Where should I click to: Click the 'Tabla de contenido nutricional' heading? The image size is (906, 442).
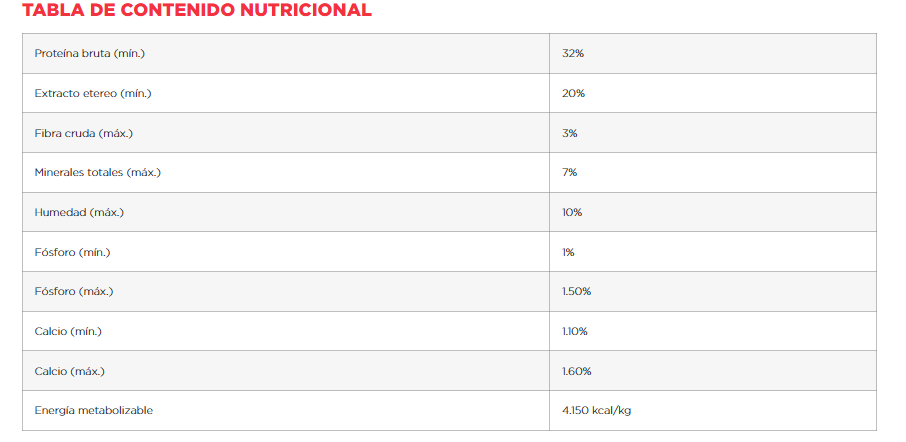[196, 10]
